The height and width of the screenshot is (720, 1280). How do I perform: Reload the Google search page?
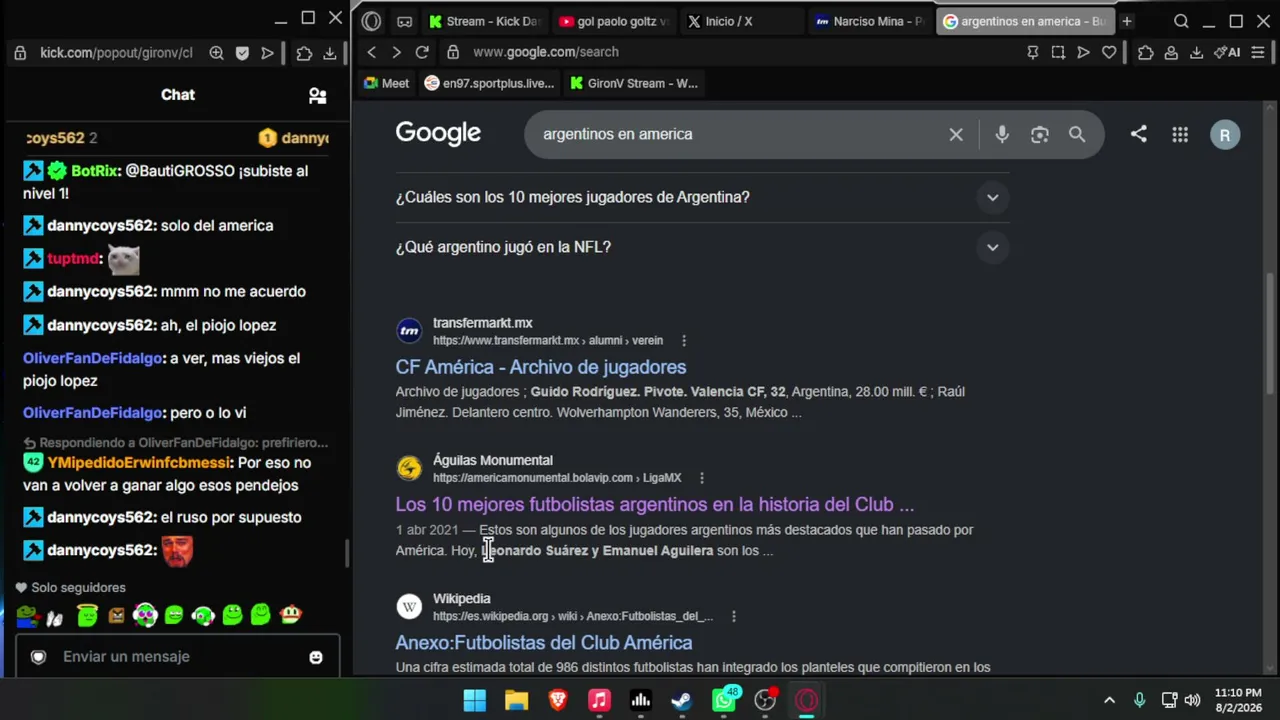(x=422, y=52)
